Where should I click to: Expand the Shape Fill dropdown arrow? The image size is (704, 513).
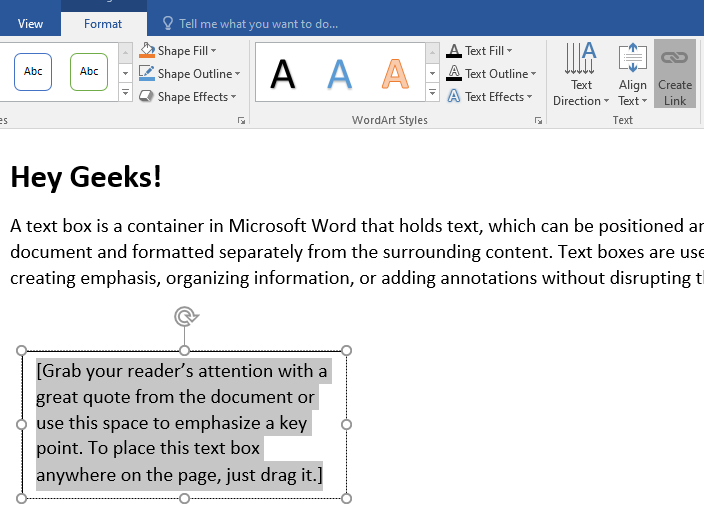click(213, 51)
